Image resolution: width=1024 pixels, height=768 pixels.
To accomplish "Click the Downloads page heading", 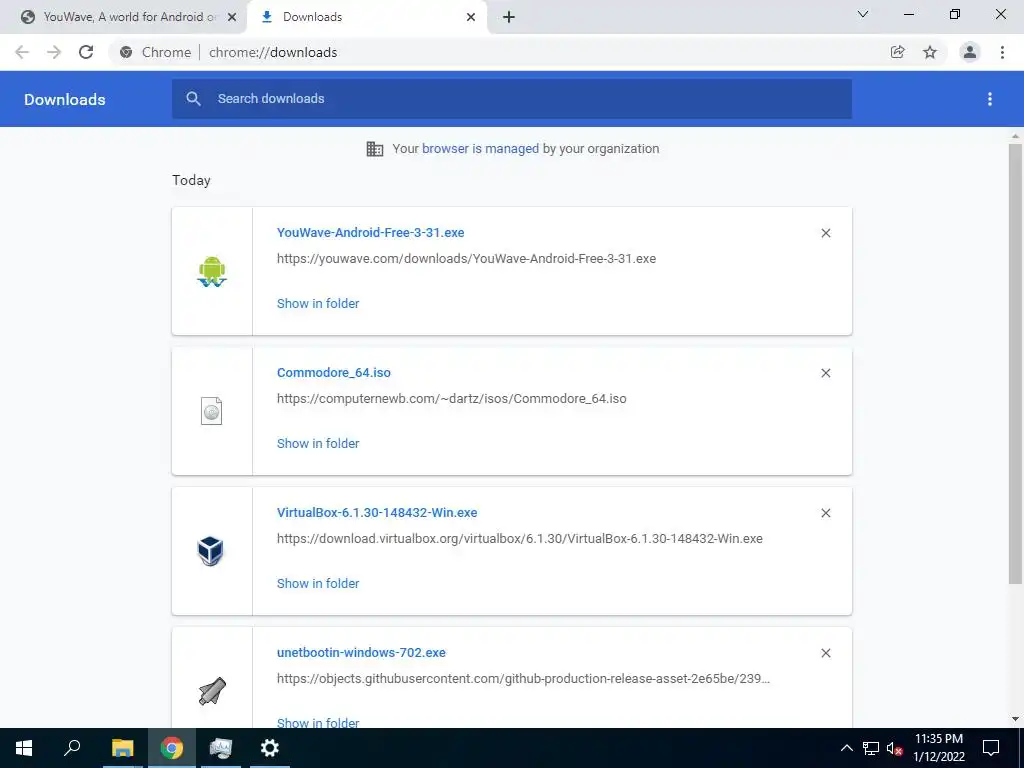I will (65, 99).
